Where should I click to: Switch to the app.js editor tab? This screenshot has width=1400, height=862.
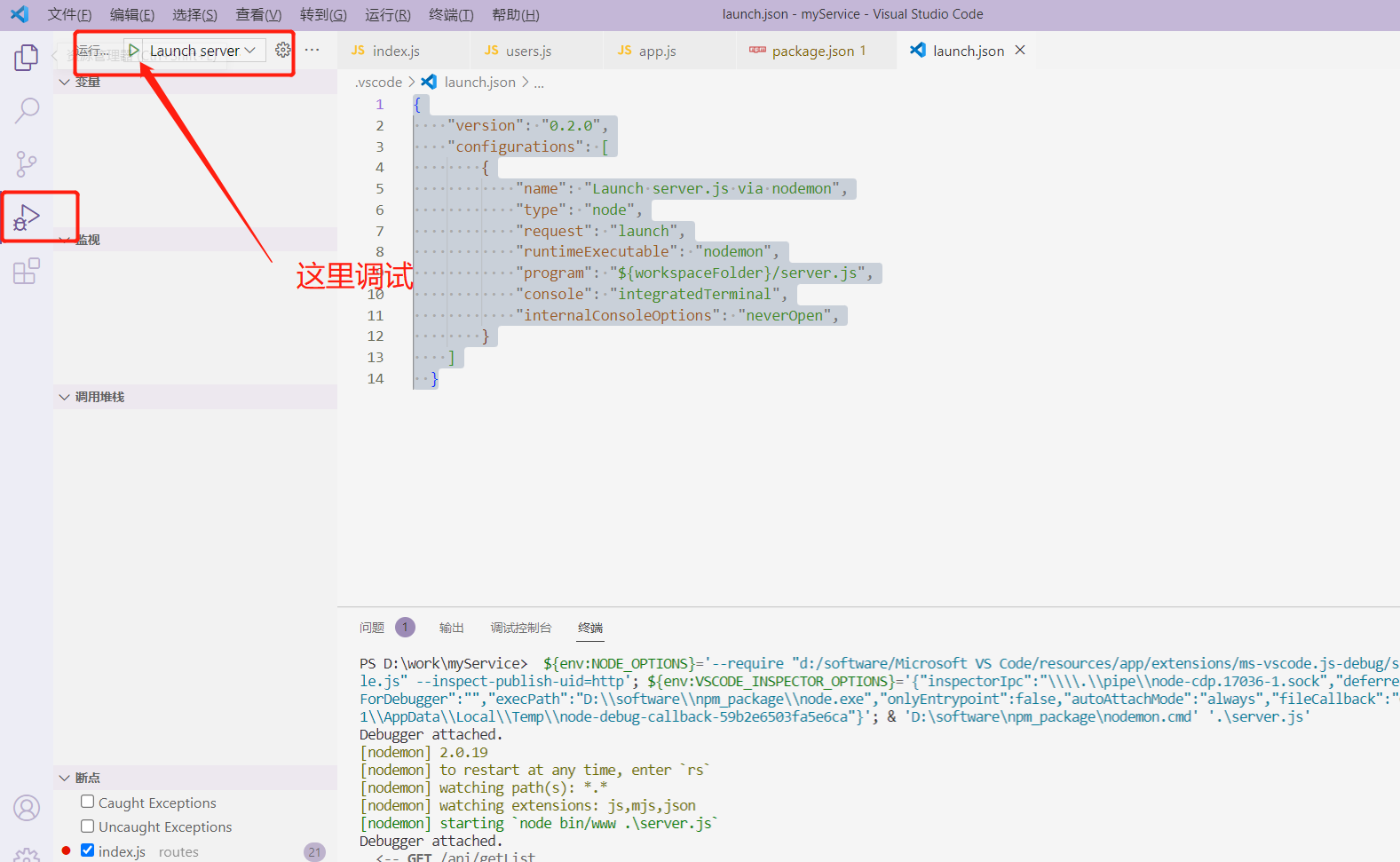(x=670, y=51)
